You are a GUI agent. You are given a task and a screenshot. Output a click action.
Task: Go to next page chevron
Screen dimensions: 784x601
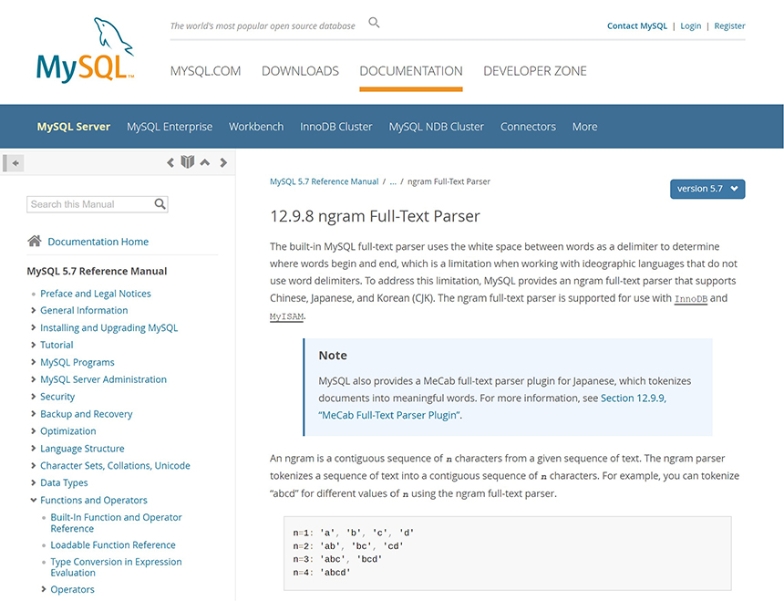223,162
